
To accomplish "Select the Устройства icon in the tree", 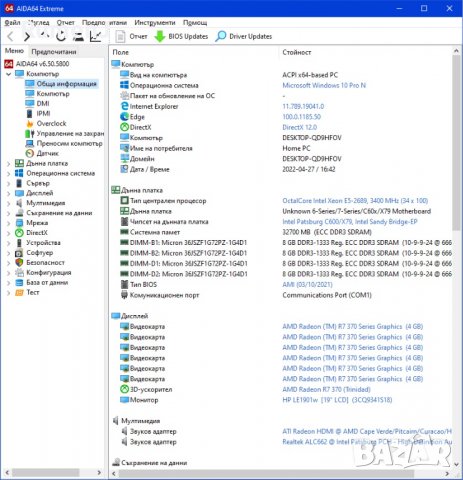I will point(19,243).
